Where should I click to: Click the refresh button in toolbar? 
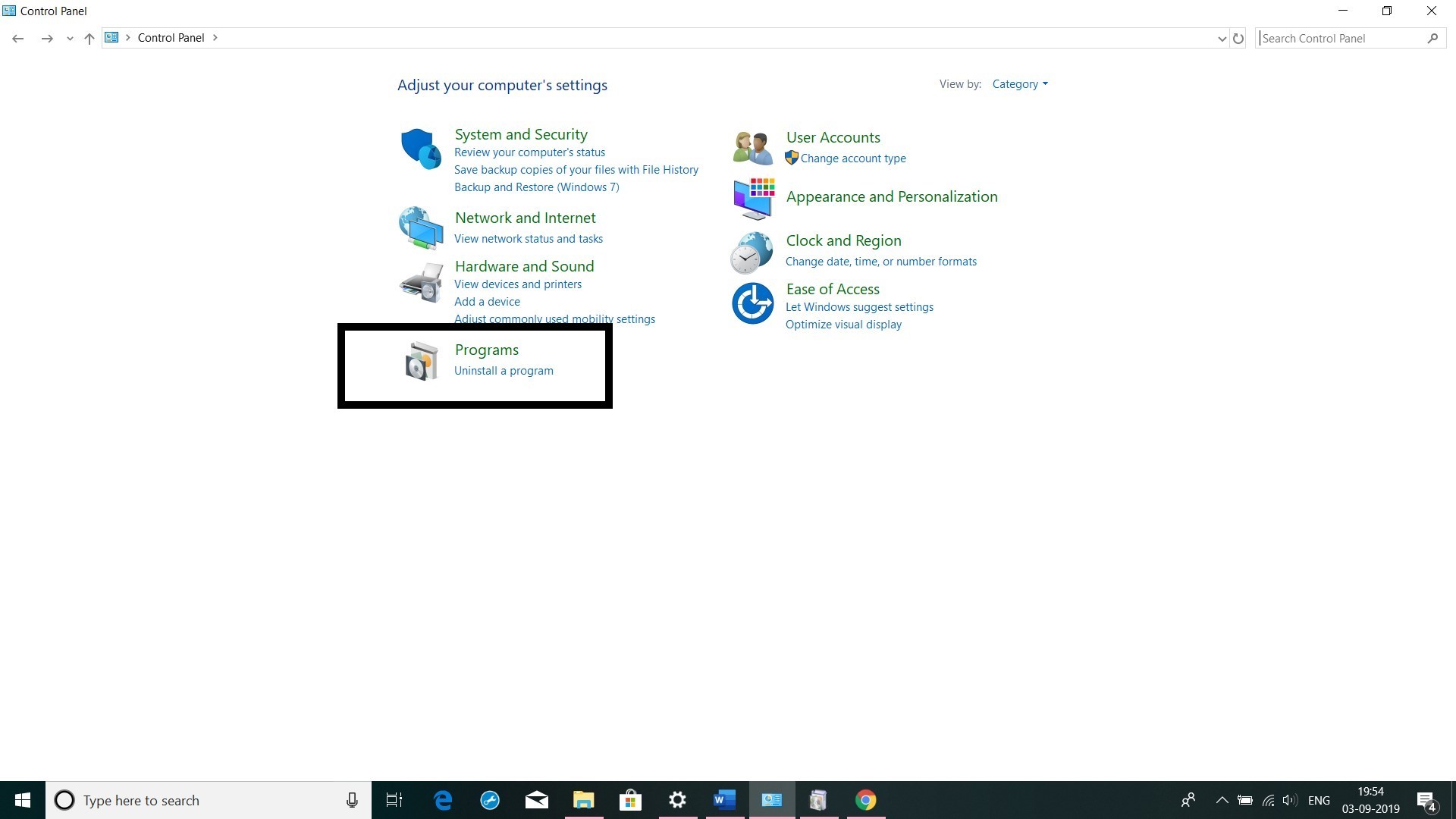pyautogui.click(x=1237, y=38)
